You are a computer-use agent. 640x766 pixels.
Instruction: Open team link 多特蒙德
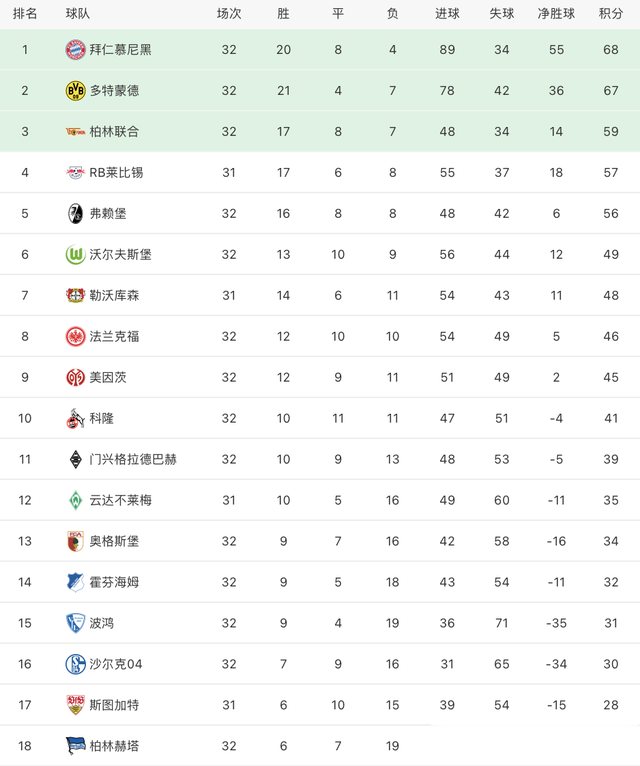[114, 90]
